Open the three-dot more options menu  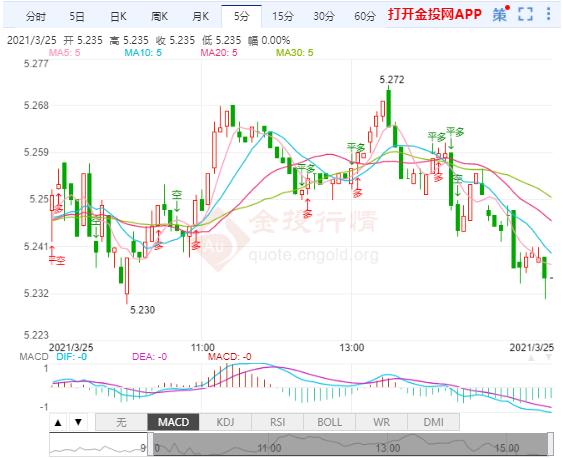tap(548, 14)
